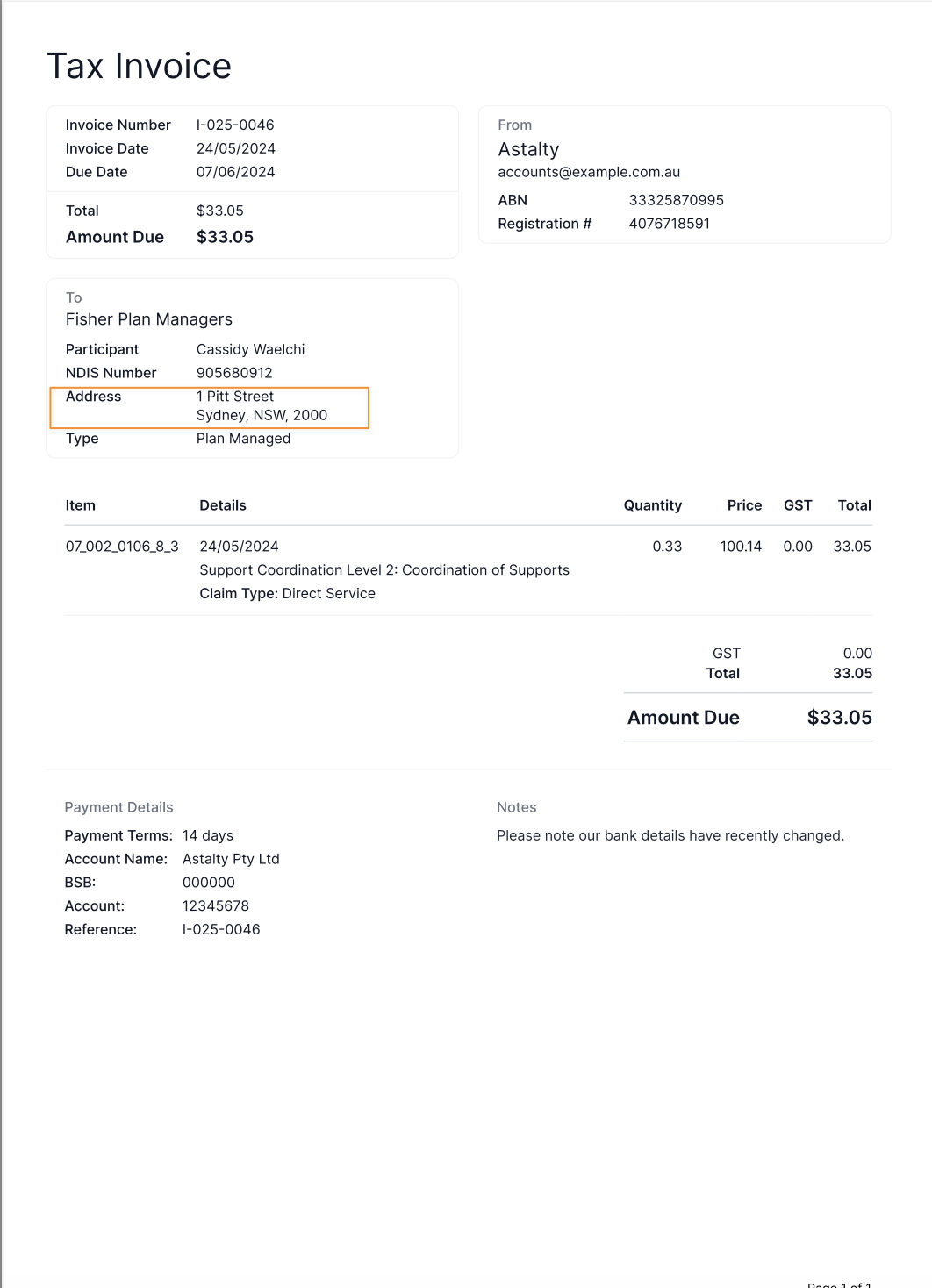This screenshot has height=1288, width=932.
Task: Click the price value 100.14
Action: click(741, 547)
